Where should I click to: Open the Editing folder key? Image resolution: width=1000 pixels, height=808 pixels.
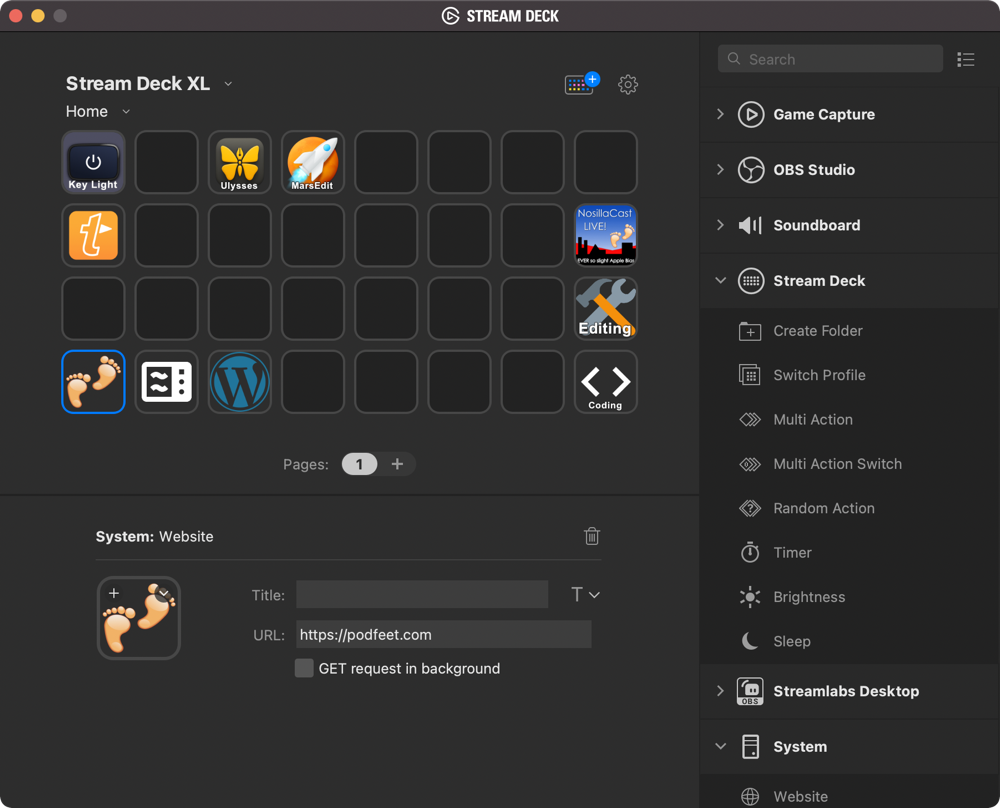(x=606, y=308)
